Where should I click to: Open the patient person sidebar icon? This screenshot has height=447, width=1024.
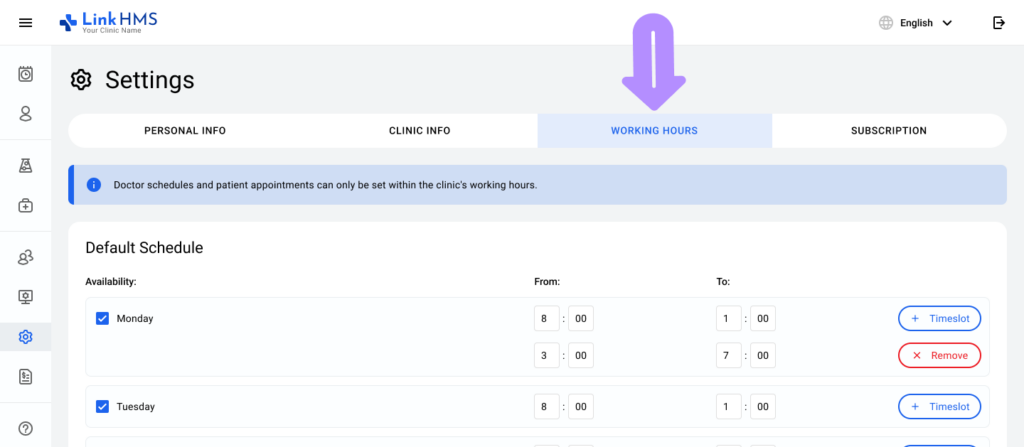[x=25, y=114]
